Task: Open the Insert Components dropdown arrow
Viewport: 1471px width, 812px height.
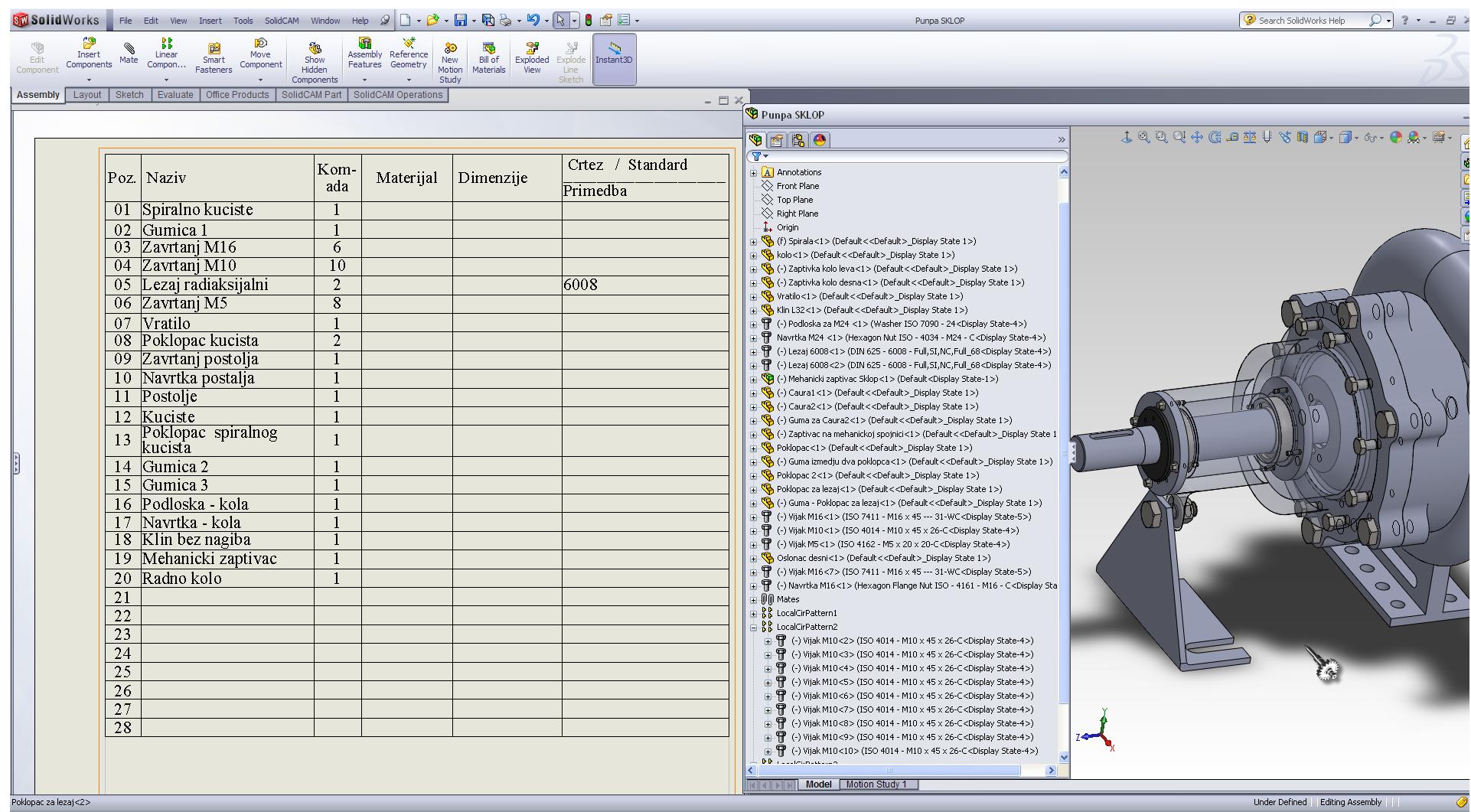Action: [x=89, y=80]
